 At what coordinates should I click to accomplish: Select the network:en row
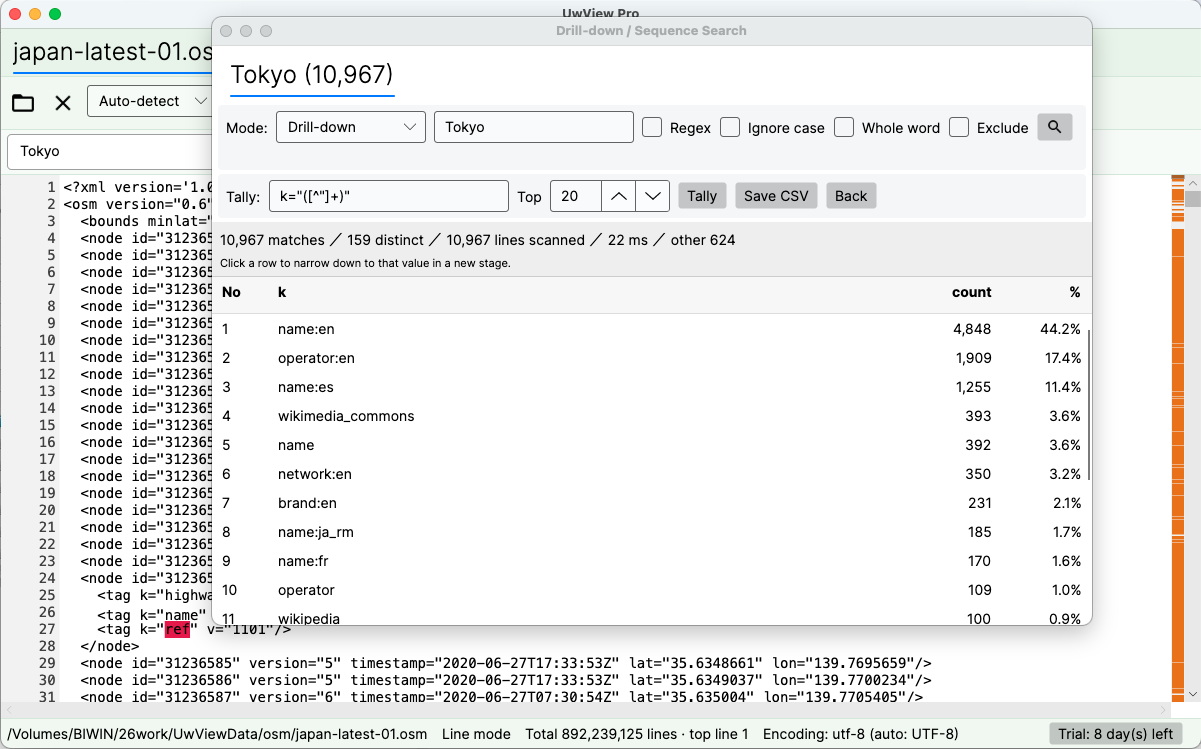pyautogui.click(x=651, y=474)
